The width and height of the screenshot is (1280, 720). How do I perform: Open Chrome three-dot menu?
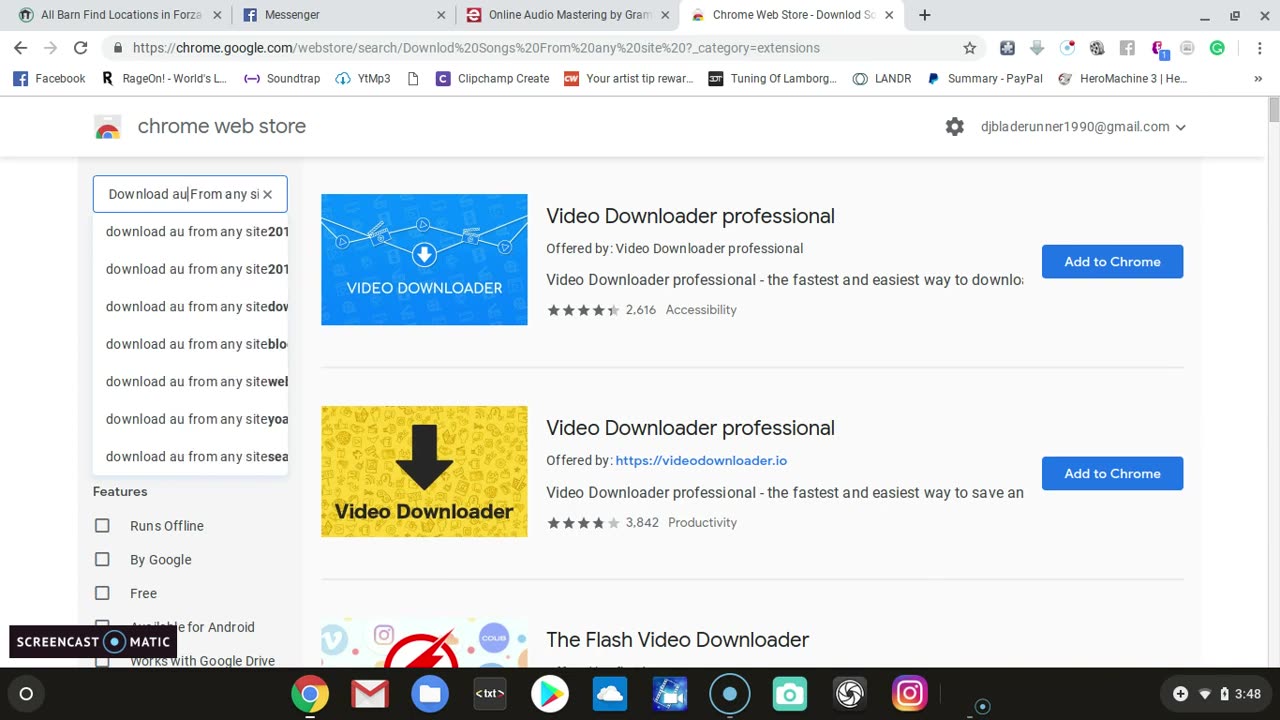(x=1259, y=48)
